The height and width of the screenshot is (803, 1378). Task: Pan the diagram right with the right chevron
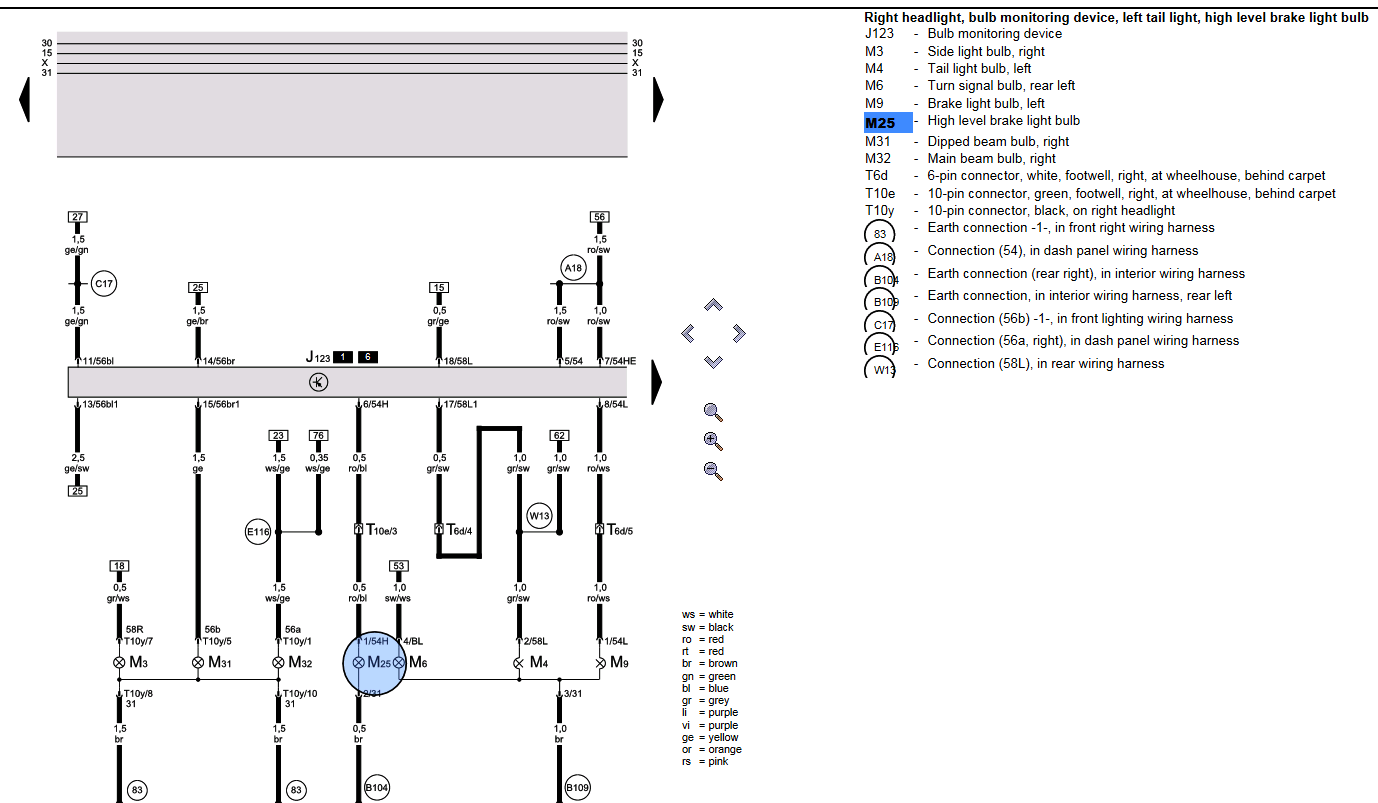pos(739,333)
